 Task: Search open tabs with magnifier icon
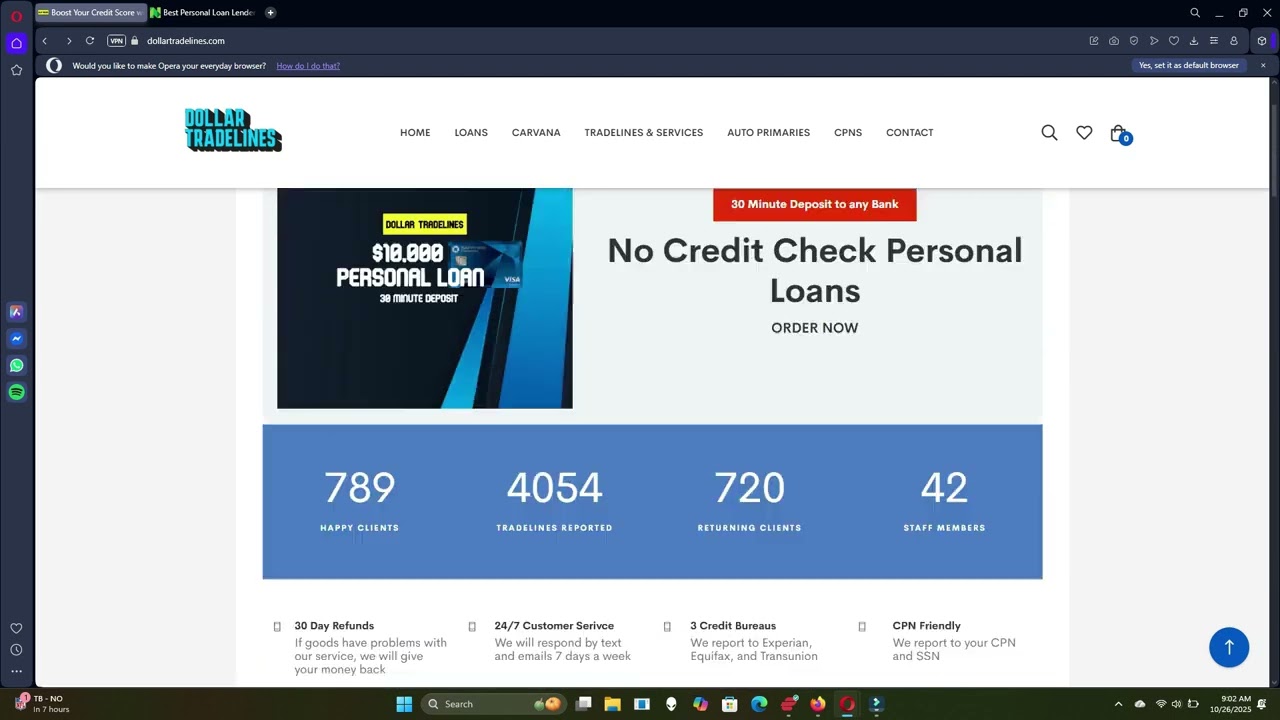coord(1195,13)
